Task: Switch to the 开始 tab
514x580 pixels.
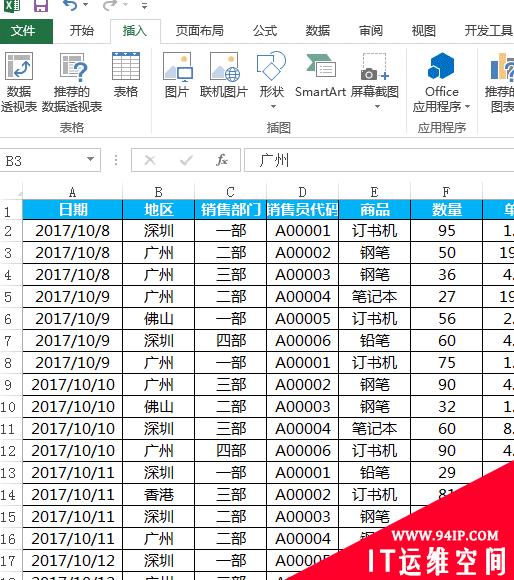Action: [82, 31]
